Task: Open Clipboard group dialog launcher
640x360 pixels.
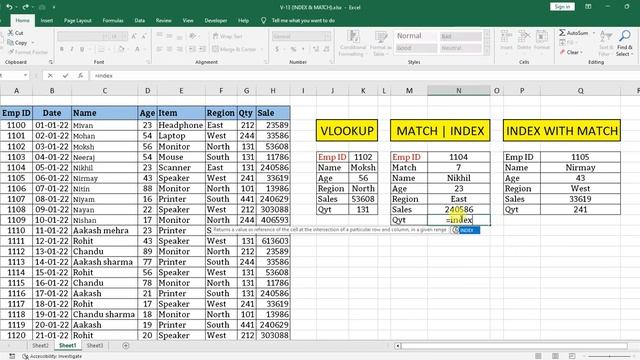Action: pos(51,62)
